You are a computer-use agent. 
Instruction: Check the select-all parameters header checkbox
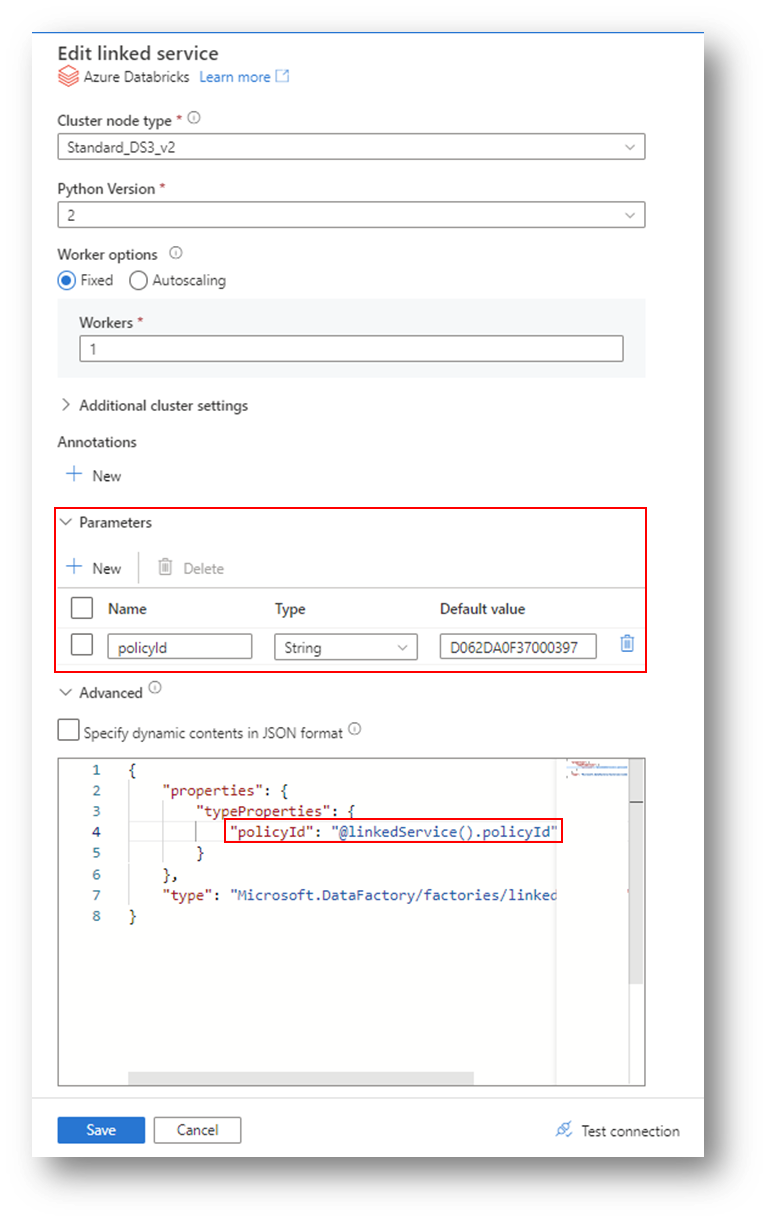pos(82,608)
